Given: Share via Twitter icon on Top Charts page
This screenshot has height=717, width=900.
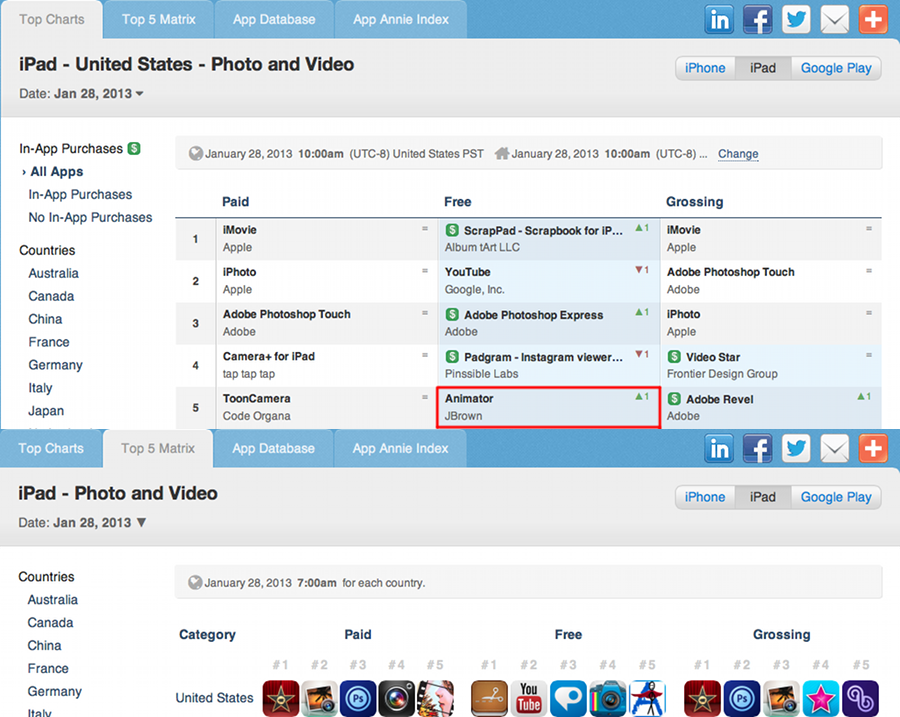Looking at the screenshot, I should 796,20.
